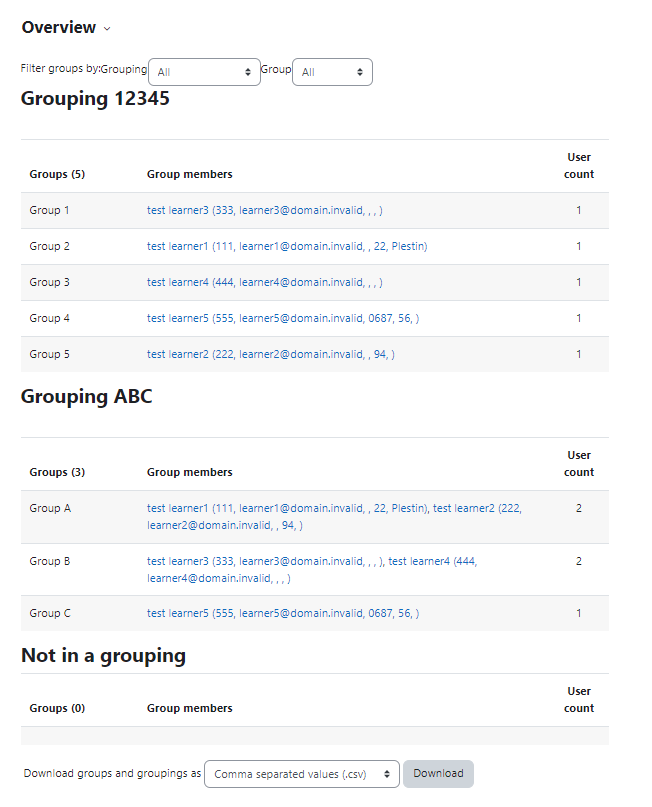Click the Download button
Screen dimensions: 652x807
pyautogui.click(x=438, y=774)
